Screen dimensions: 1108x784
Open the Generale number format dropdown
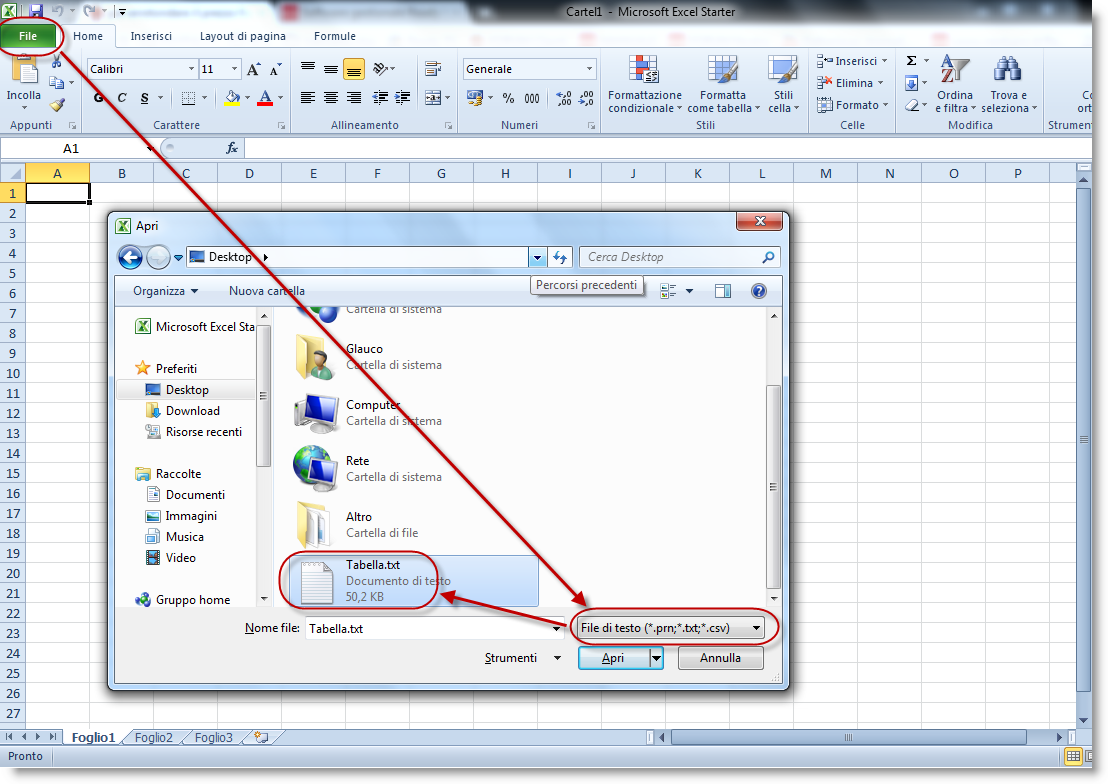click(589, 69)
